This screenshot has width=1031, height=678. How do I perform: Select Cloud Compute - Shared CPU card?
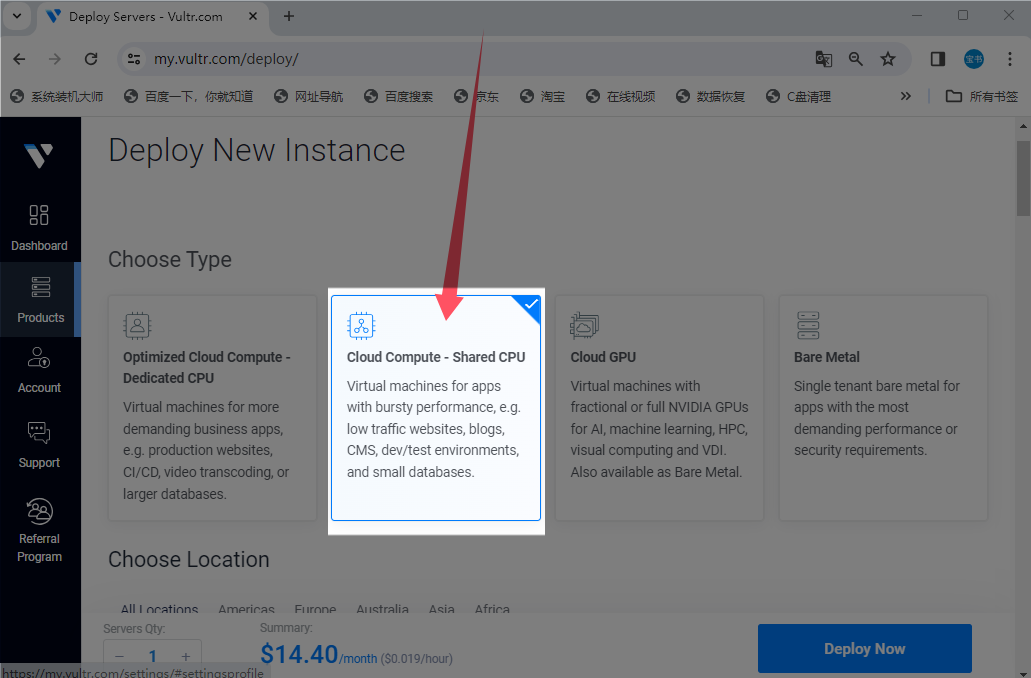[x=436, y=408]
